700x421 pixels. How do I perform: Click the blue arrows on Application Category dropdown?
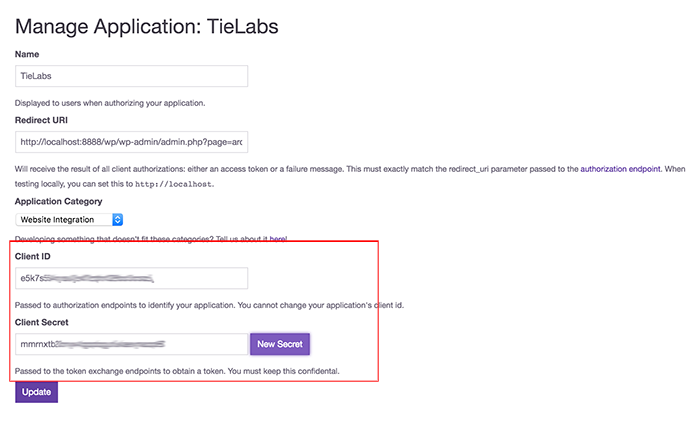[117, 220]
